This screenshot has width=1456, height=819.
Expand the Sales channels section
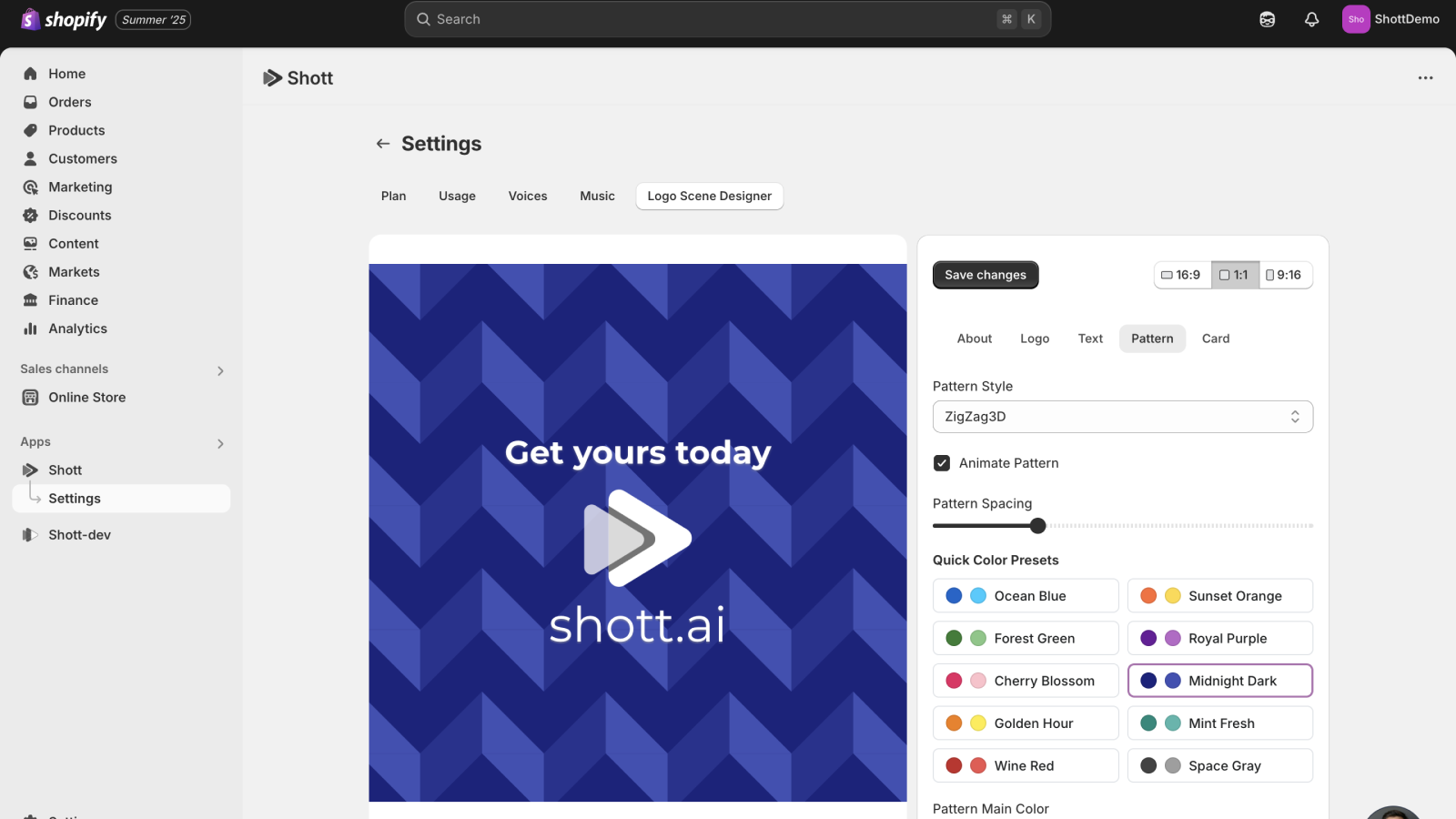point(220,370)
